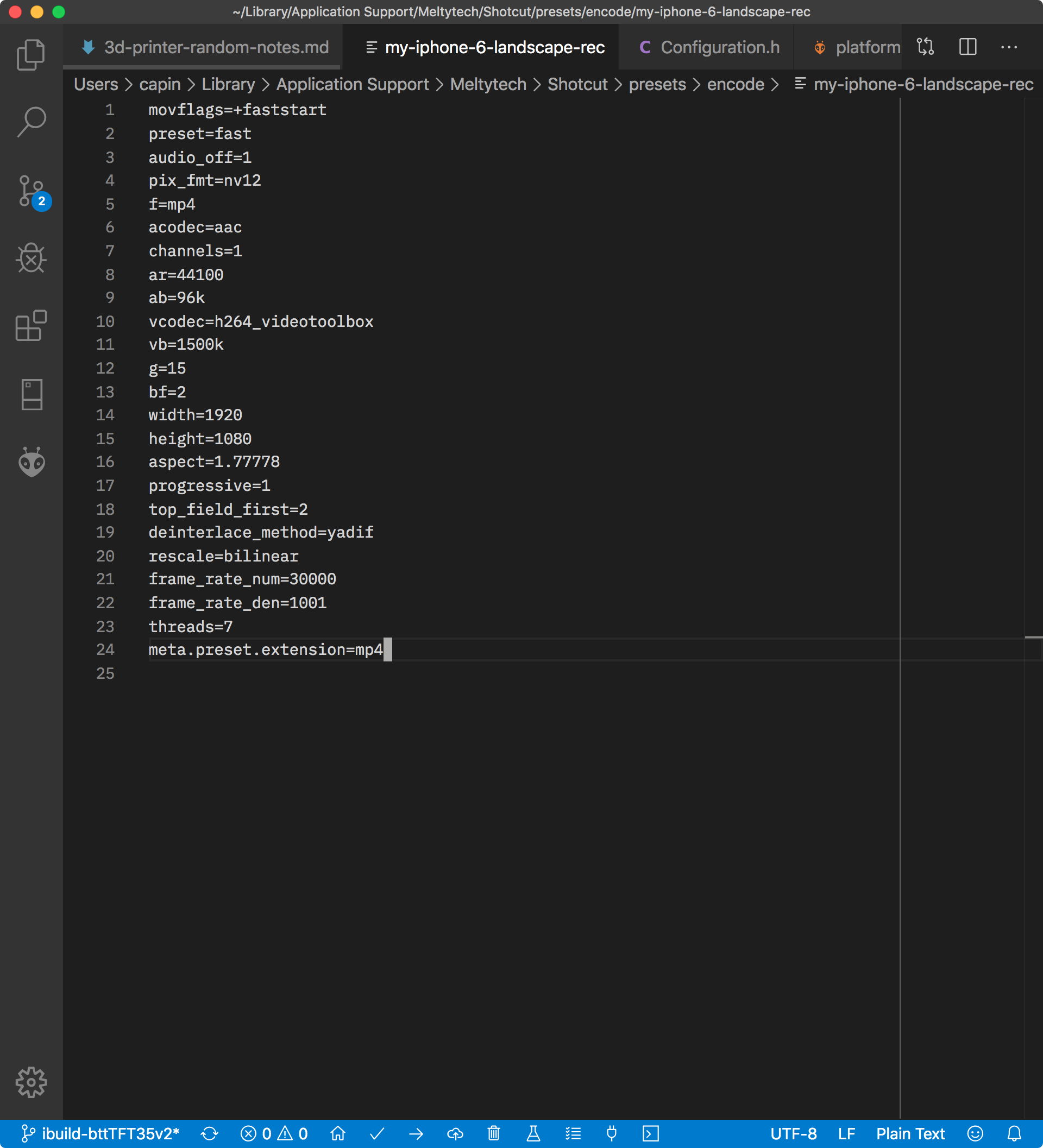Click the More Actions ellipsis icon

tap(1009, 47)
